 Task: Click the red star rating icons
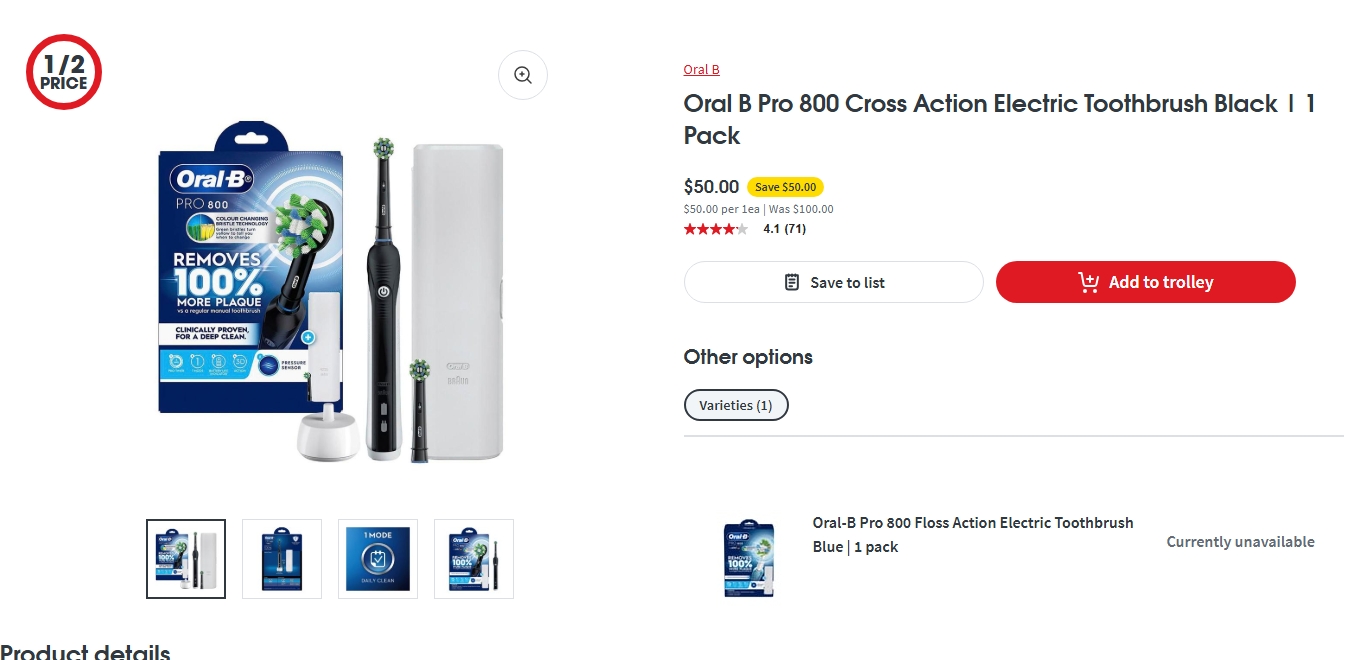715,229
